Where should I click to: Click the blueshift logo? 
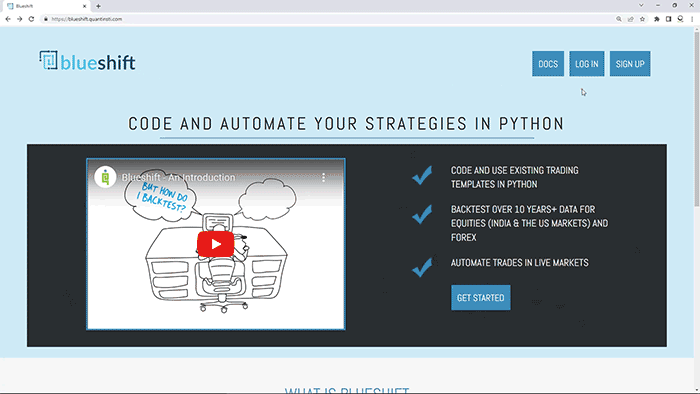pyautogui.click(x=87, y=61)
